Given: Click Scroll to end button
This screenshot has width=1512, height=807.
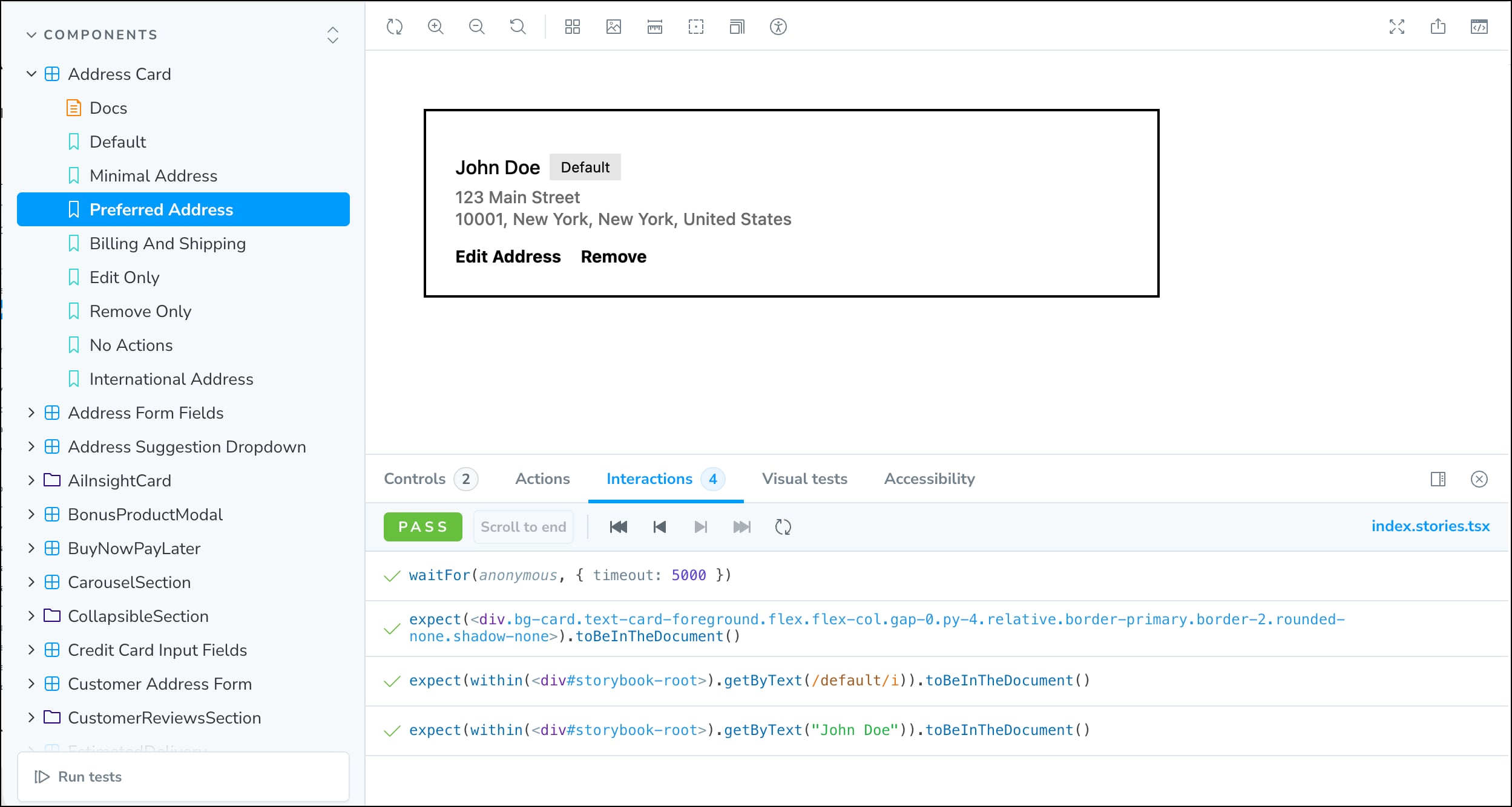Looking at the screenshot, I should (523, 527).
